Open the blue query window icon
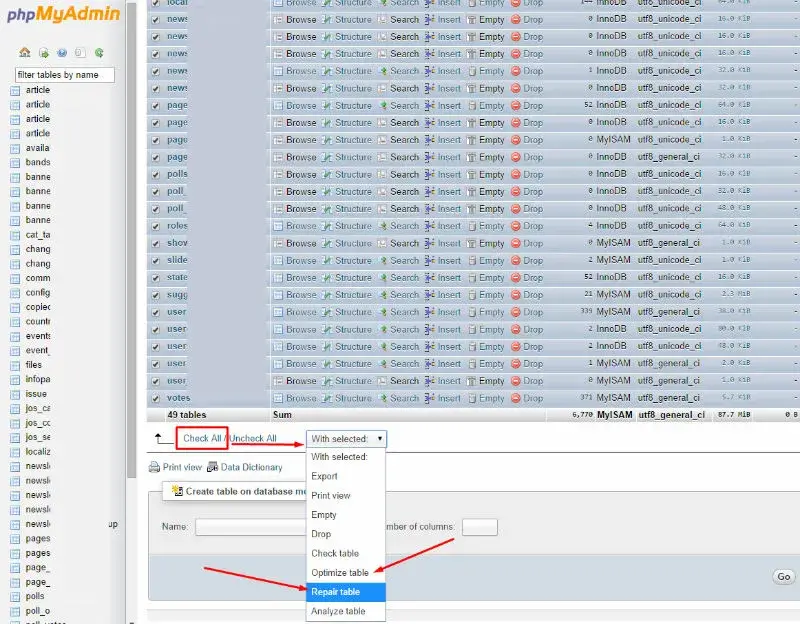 (62, 53)
